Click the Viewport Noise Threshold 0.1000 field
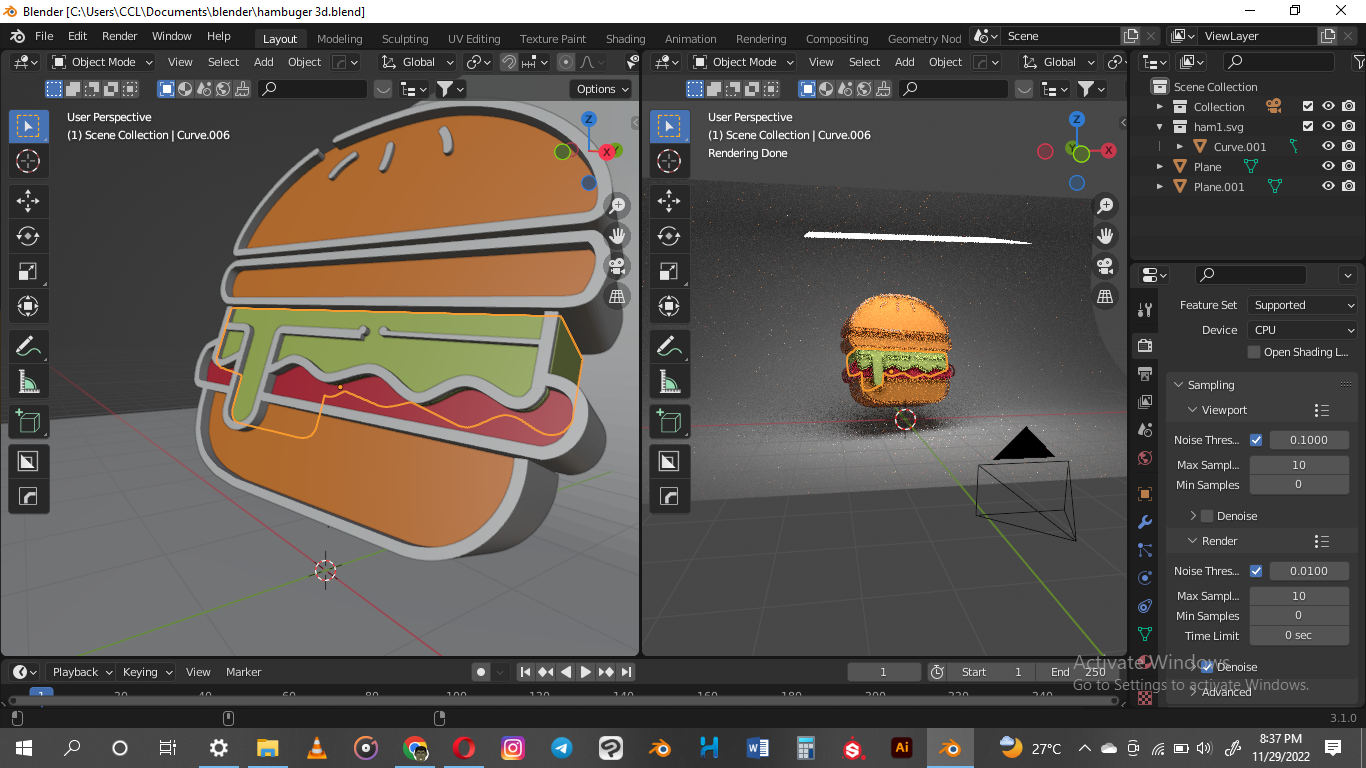 [x=1309, y=440]
